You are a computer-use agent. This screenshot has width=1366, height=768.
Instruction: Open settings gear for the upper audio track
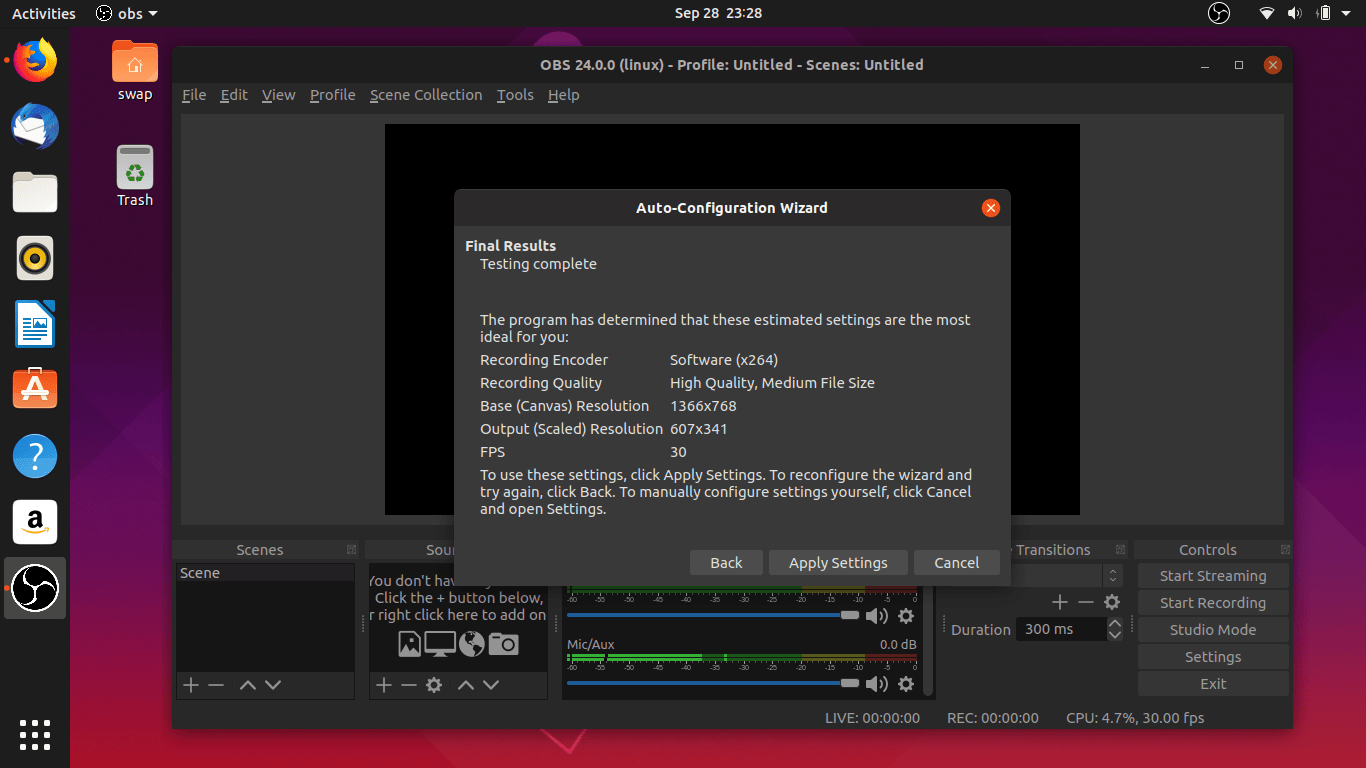pyautogui.click(x=906, y=616)
